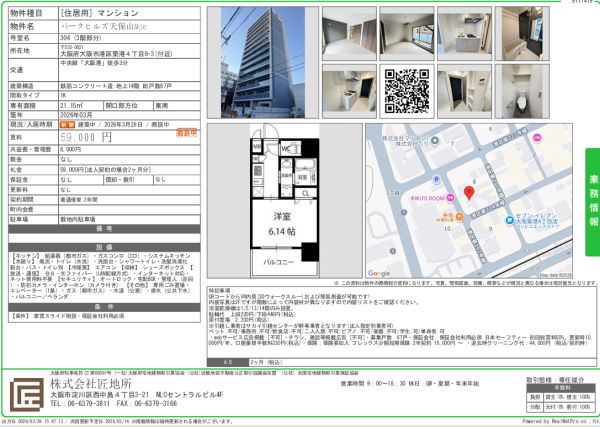
Task: Click the 営業時間 9:00 business hours text
Action: point(409,383)
